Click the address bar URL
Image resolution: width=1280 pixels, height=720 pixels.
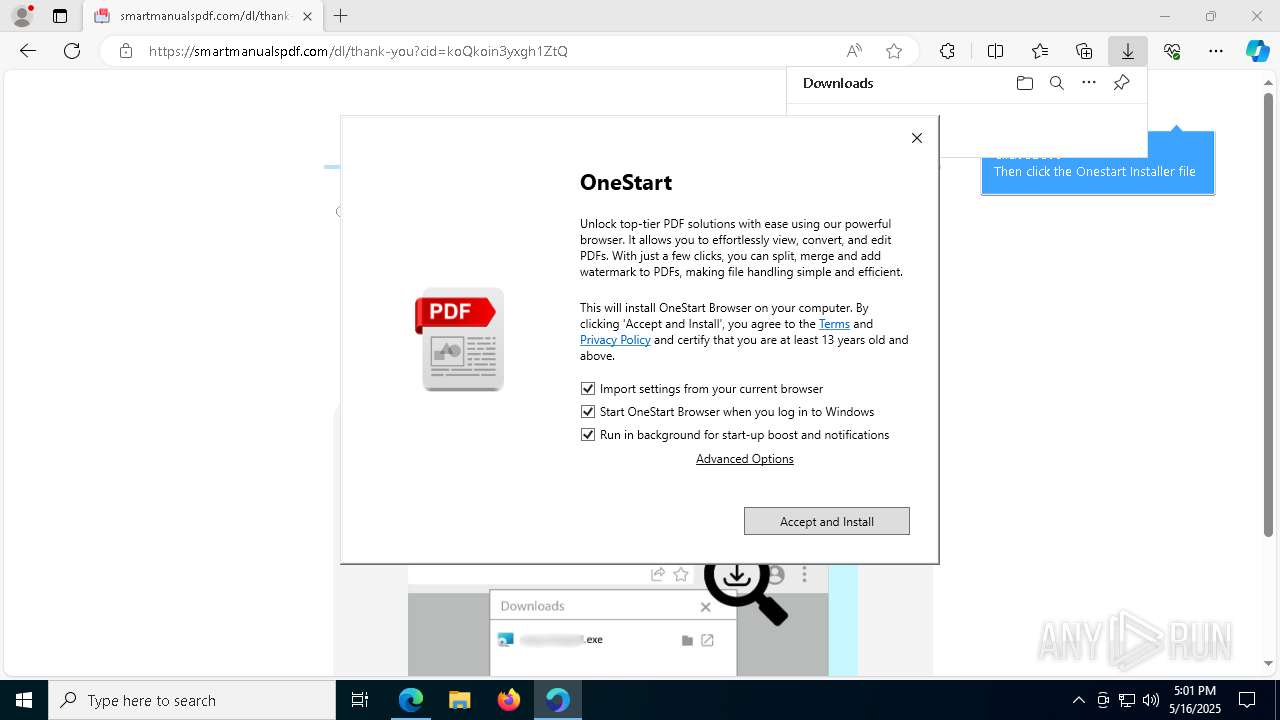(x=358, y=51)
